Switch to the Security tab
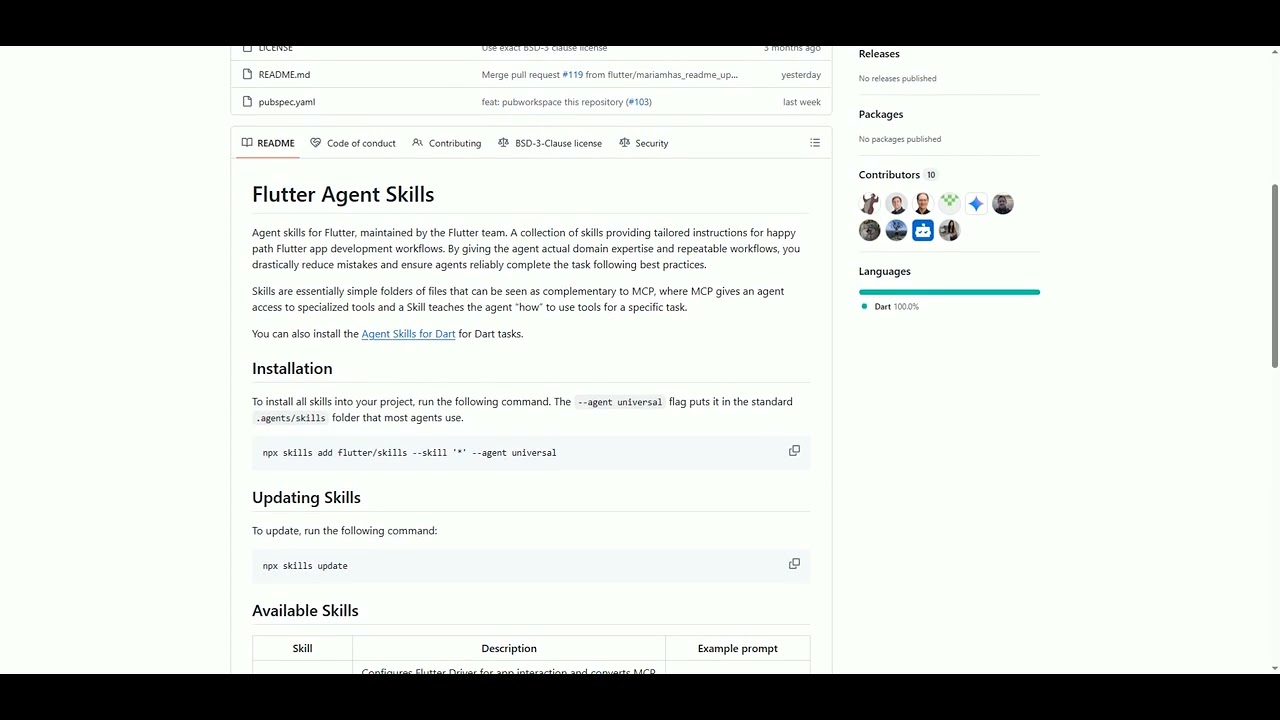 [644, 143]
